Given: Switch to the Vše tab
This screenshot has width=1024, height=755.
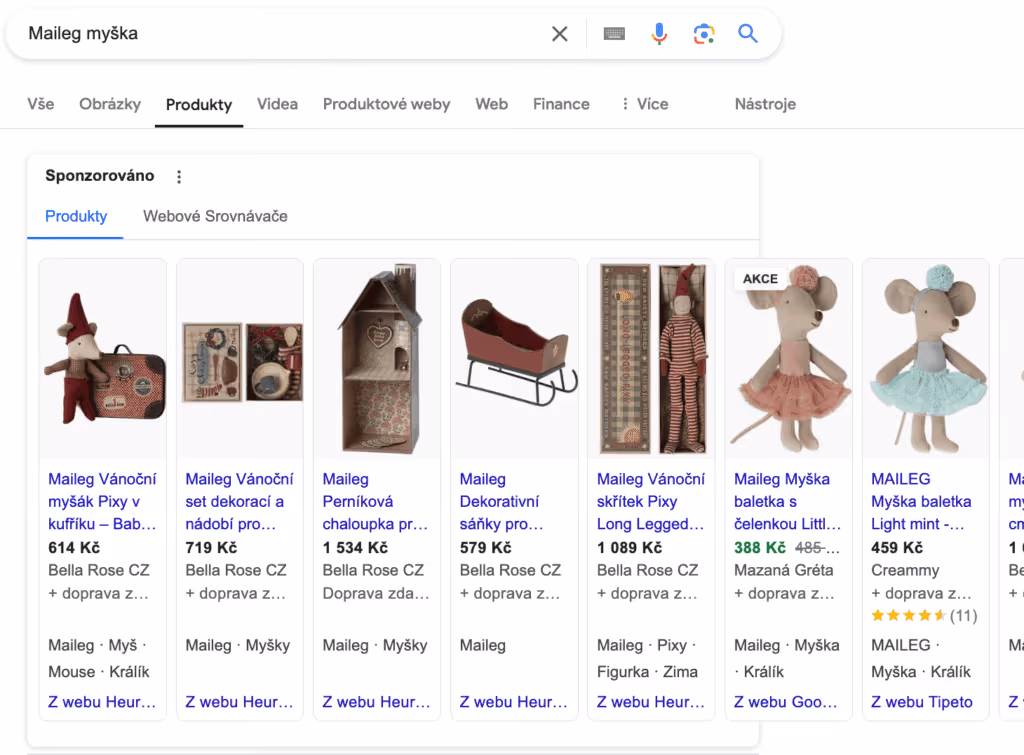Looking at the screenshot, I should click(x=40, y=104).
